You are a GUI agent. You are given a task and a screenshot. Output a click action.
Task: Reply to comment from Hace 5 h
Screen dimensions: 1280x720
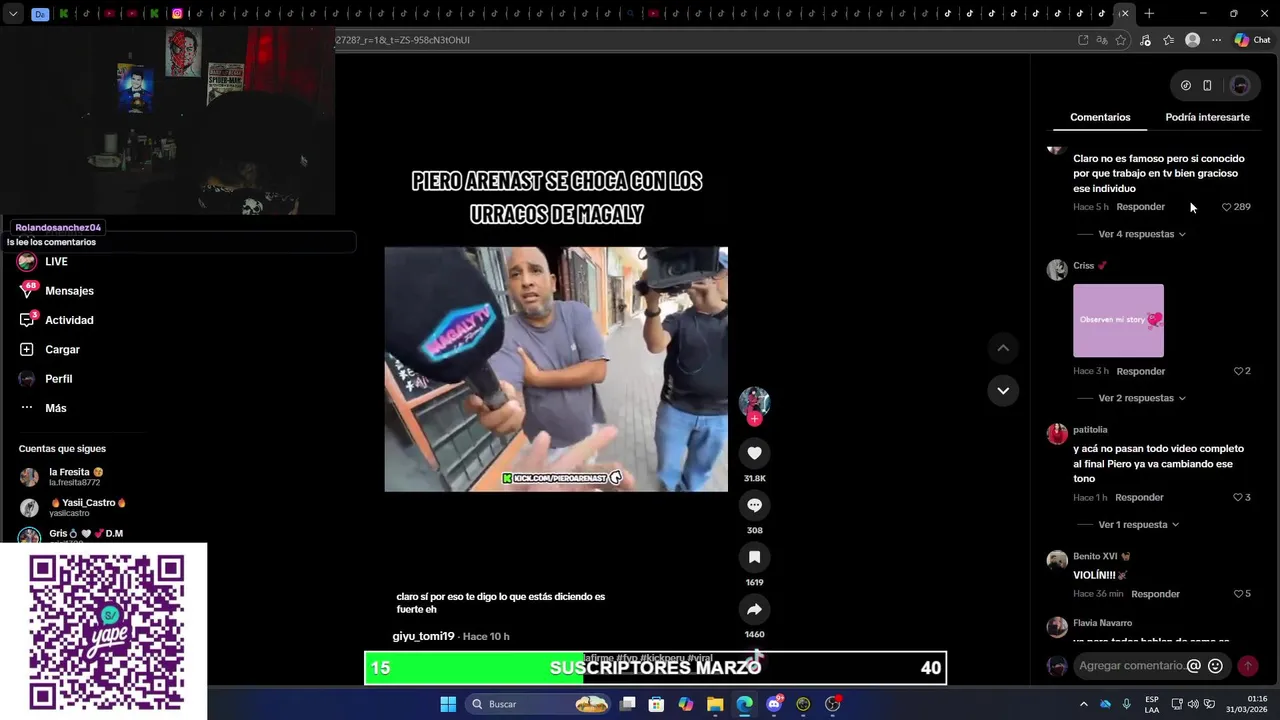click(x=1140, y=207)
